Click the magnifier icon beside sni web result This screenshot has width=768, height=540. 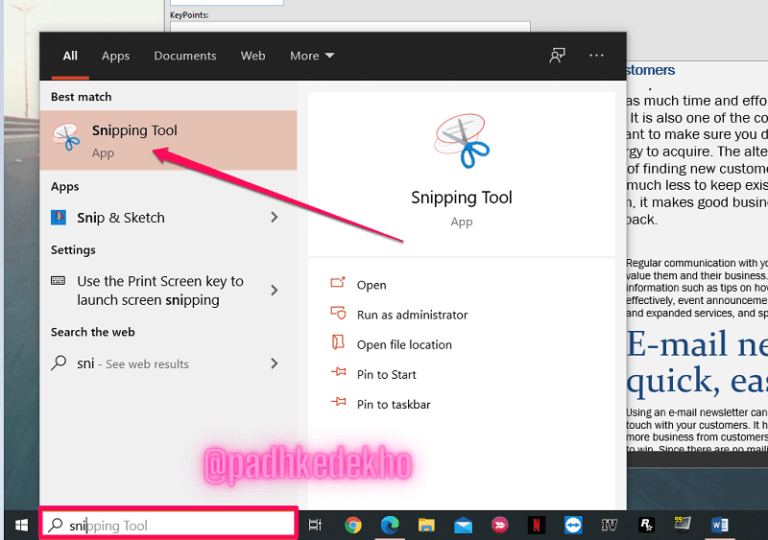pos(58,363)
